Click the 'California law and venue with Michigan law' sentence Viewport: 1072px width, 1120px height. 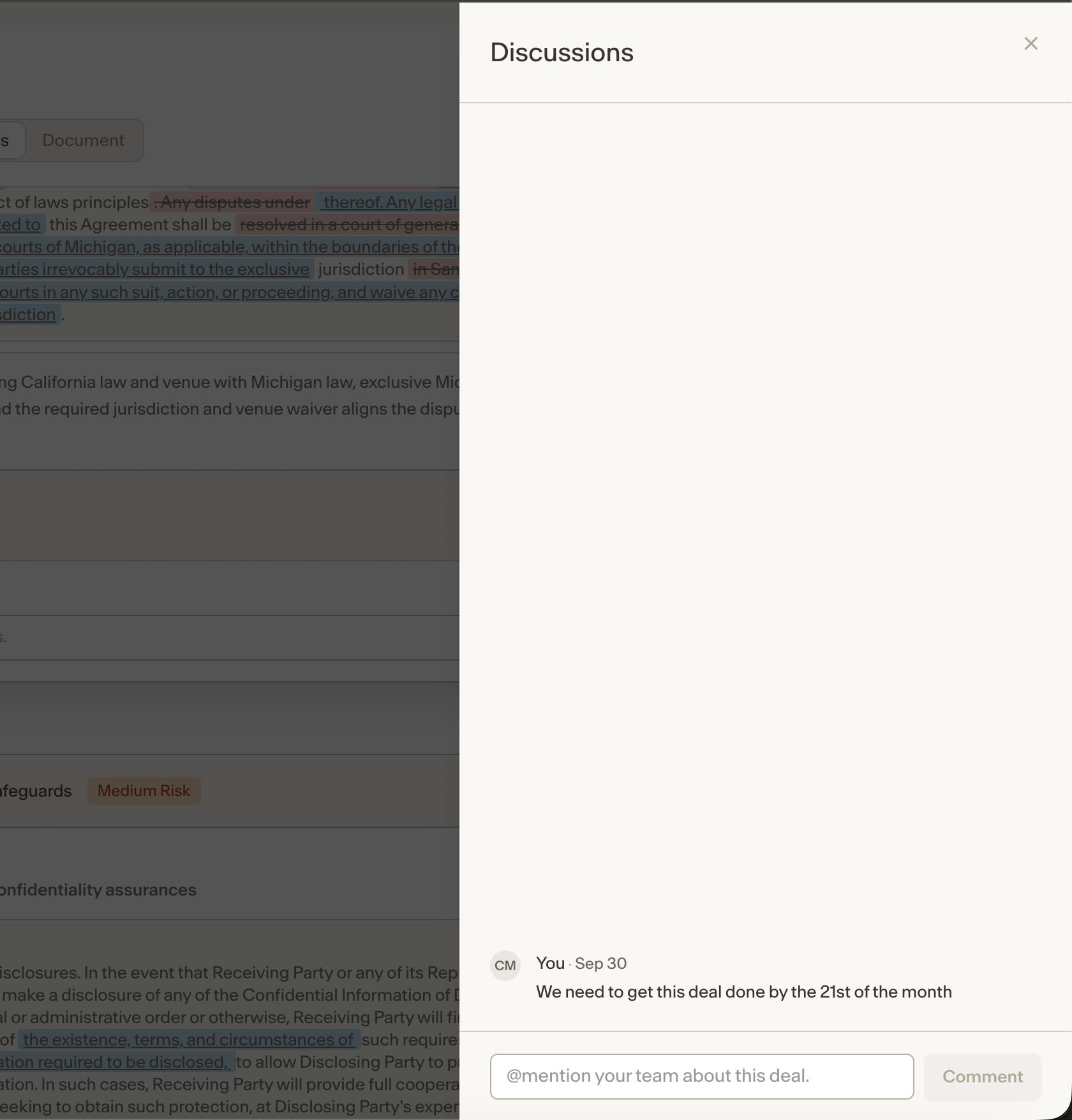[x=229, y=382]
